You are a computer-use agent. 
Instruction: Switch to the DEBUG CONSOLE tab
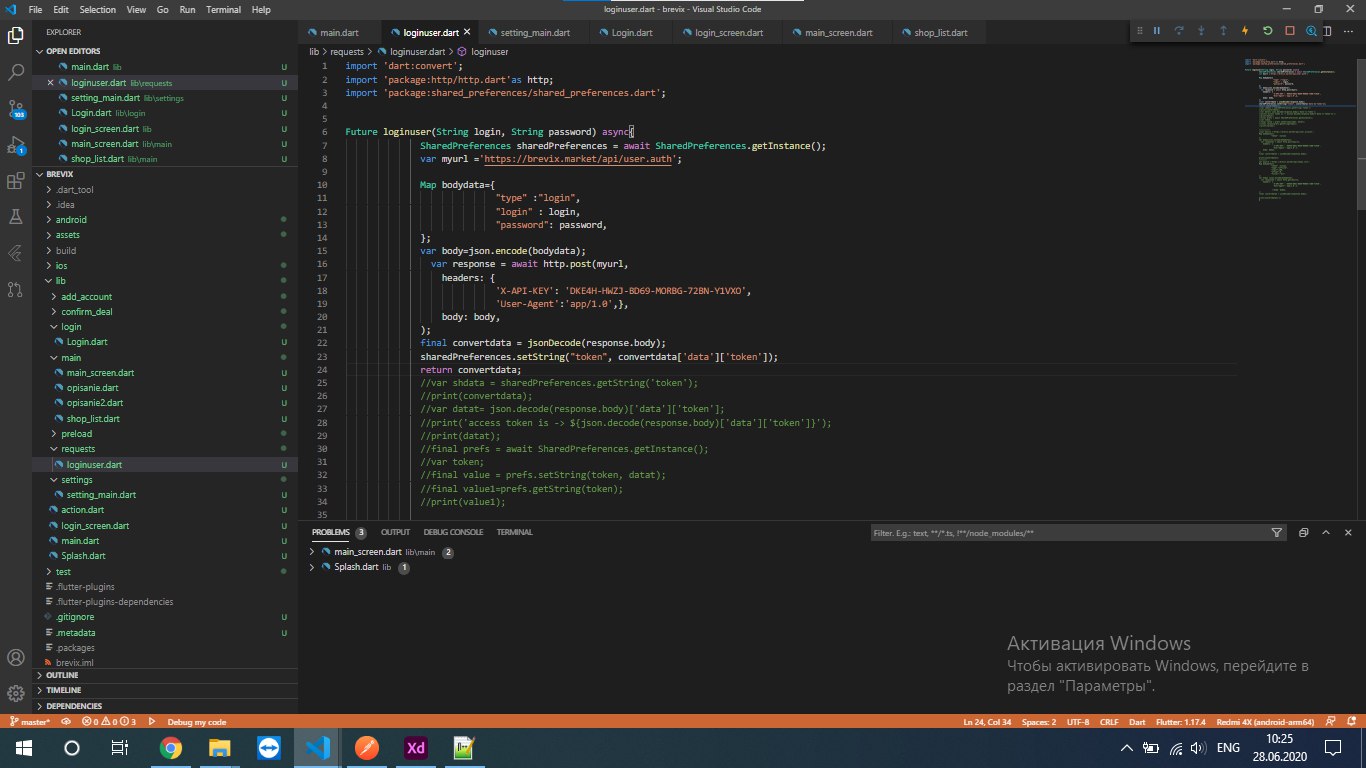[453, 532]
